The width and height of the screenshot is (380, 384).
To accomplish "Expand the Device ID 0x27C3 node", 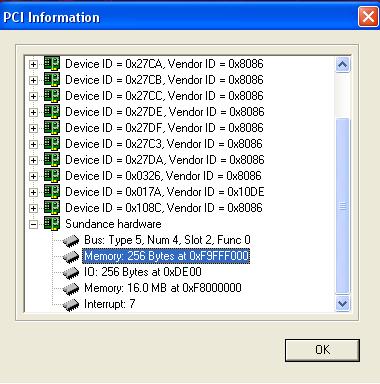I will tap(33, 144).
